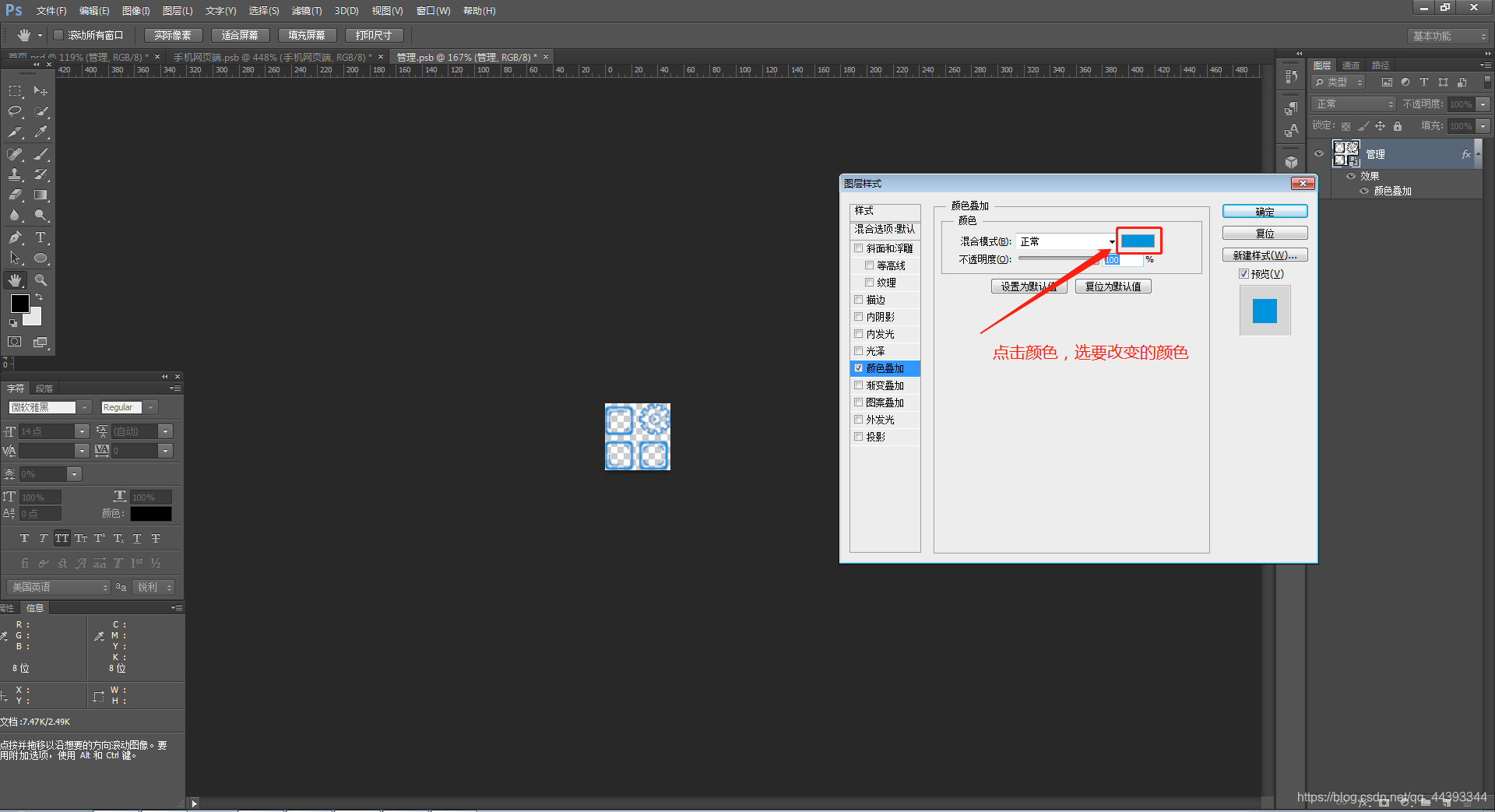The width and height of the screenshot is (1495, 812).
Task: Select the Zoom tool in toolbox
Action: (41, 280)
